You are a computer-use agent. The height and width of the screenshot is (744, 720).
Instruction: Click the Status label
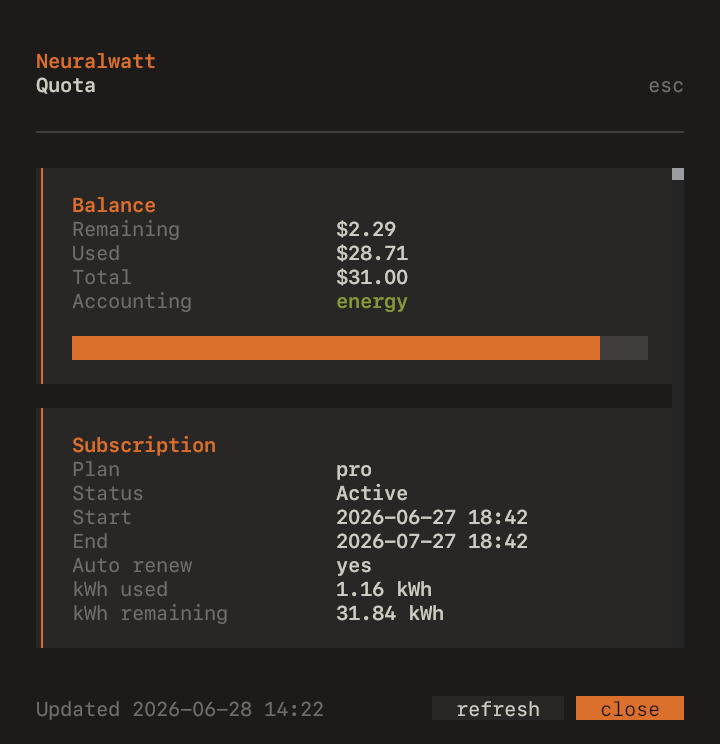click(108, 493)
